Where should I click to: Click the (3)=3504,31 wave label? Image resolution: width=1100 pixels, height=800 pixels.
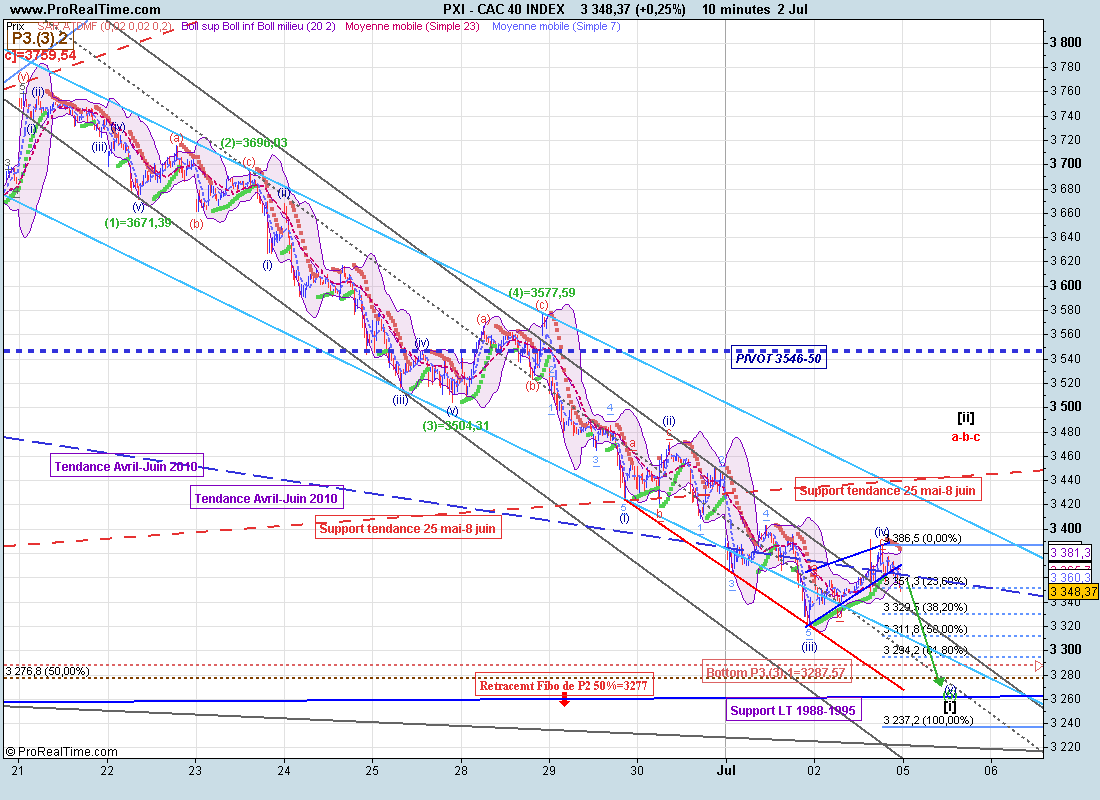[x=456, y=425]
